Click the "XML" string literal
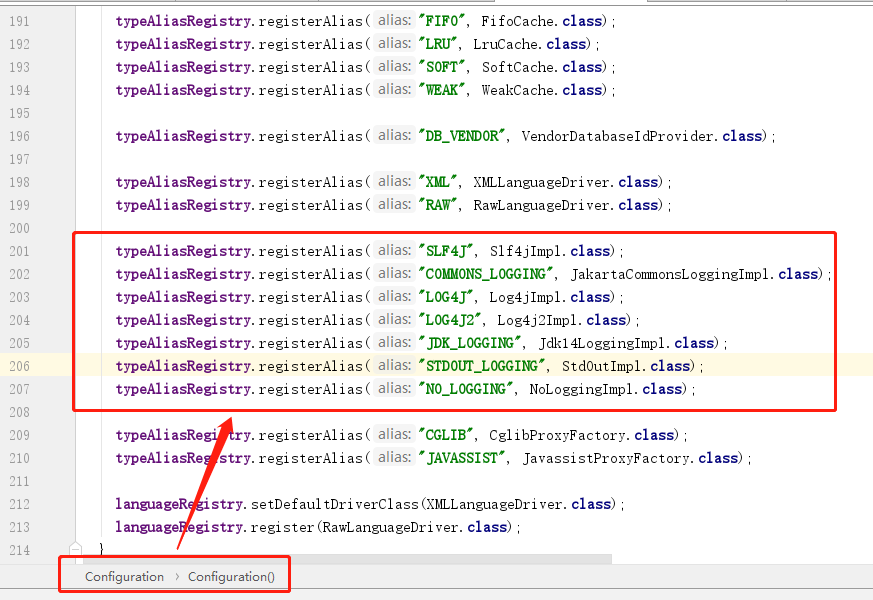This screenshot has width=873, height=600. point(440,183)
